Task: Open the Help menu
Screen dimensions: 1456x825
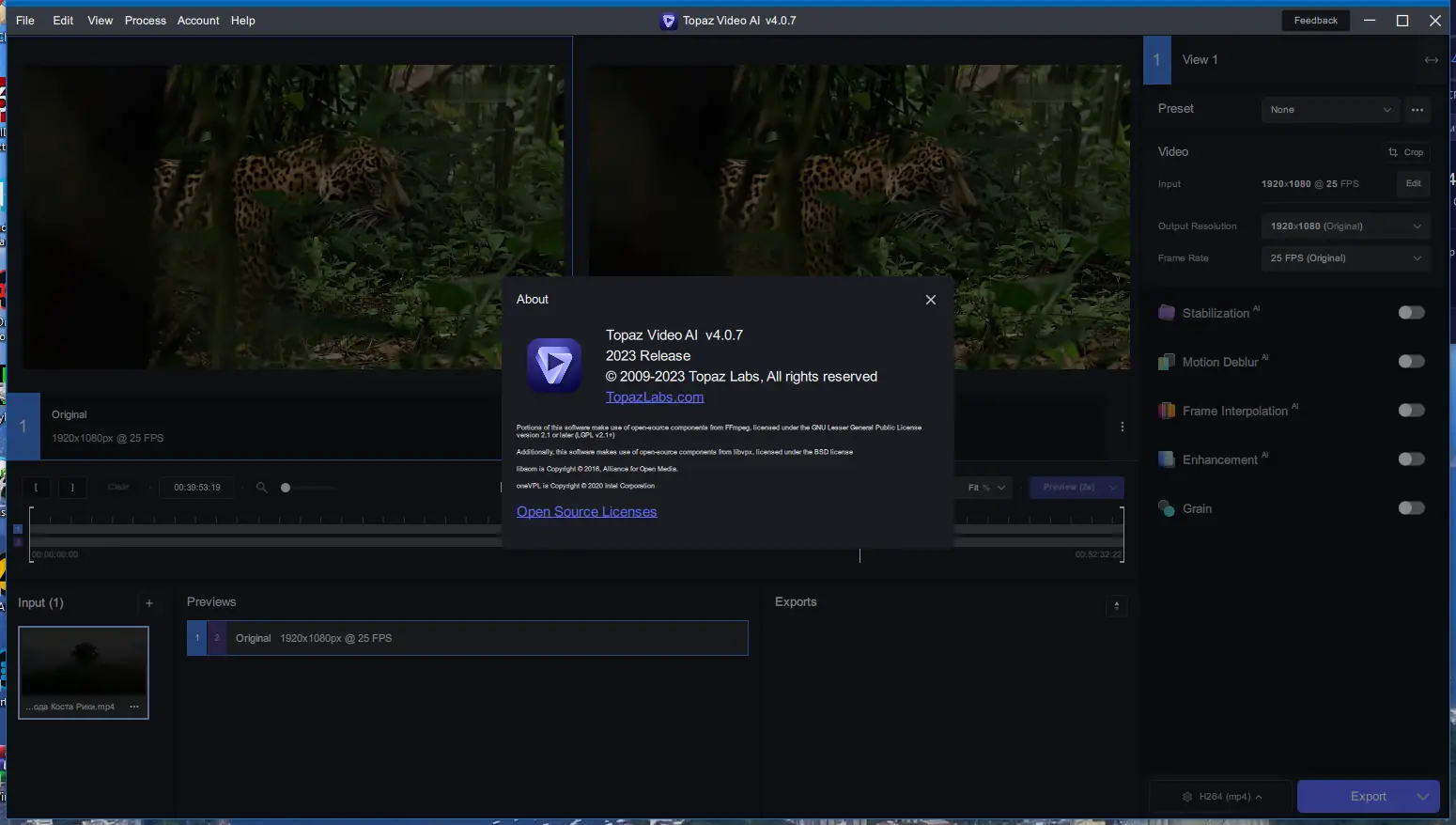Action: point(243,21)
